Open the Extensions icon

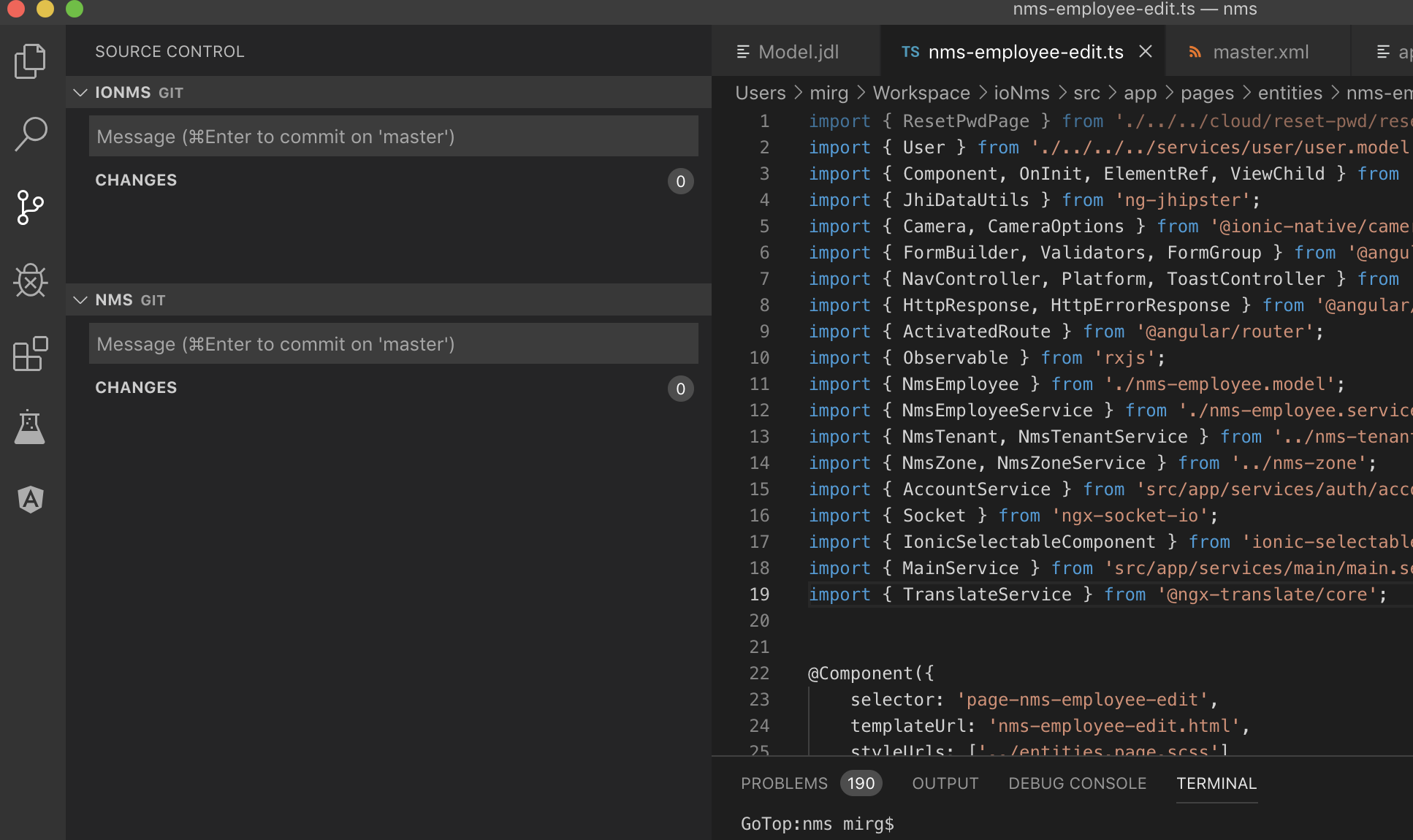pyautogui.click(x=30, y=354)
